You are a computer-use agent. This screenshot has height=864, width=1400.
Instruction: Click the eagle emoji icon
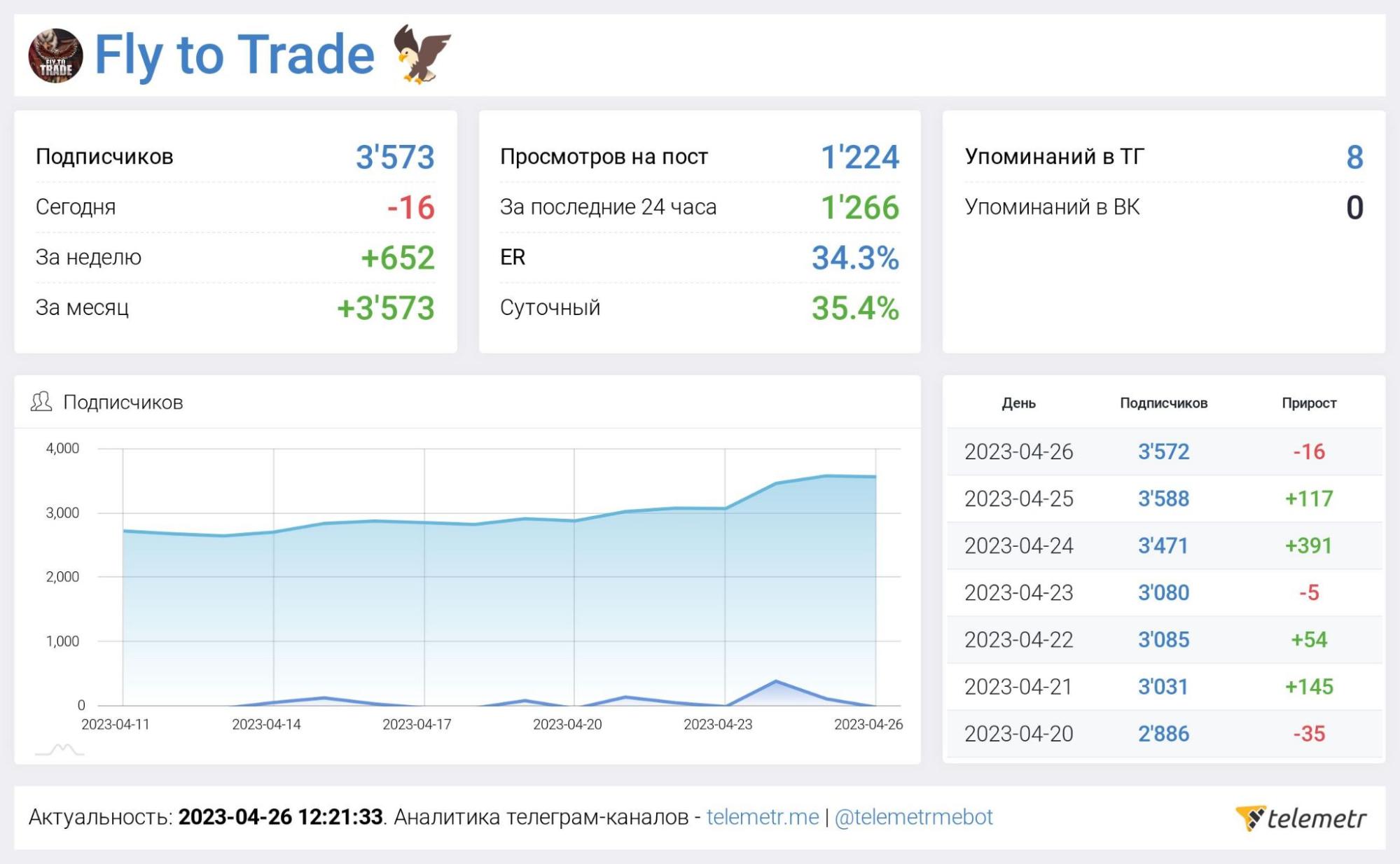[422, 54]
